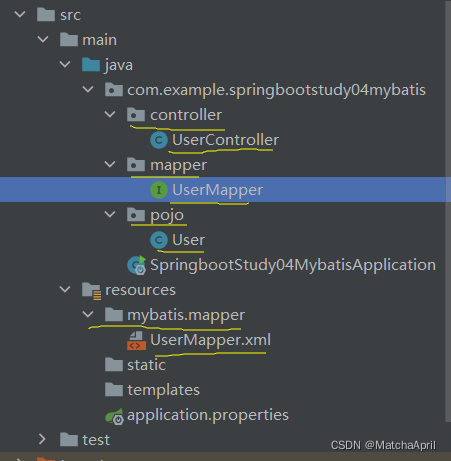Select the mapper package label
451x461 pixels.
coord(178,165)
